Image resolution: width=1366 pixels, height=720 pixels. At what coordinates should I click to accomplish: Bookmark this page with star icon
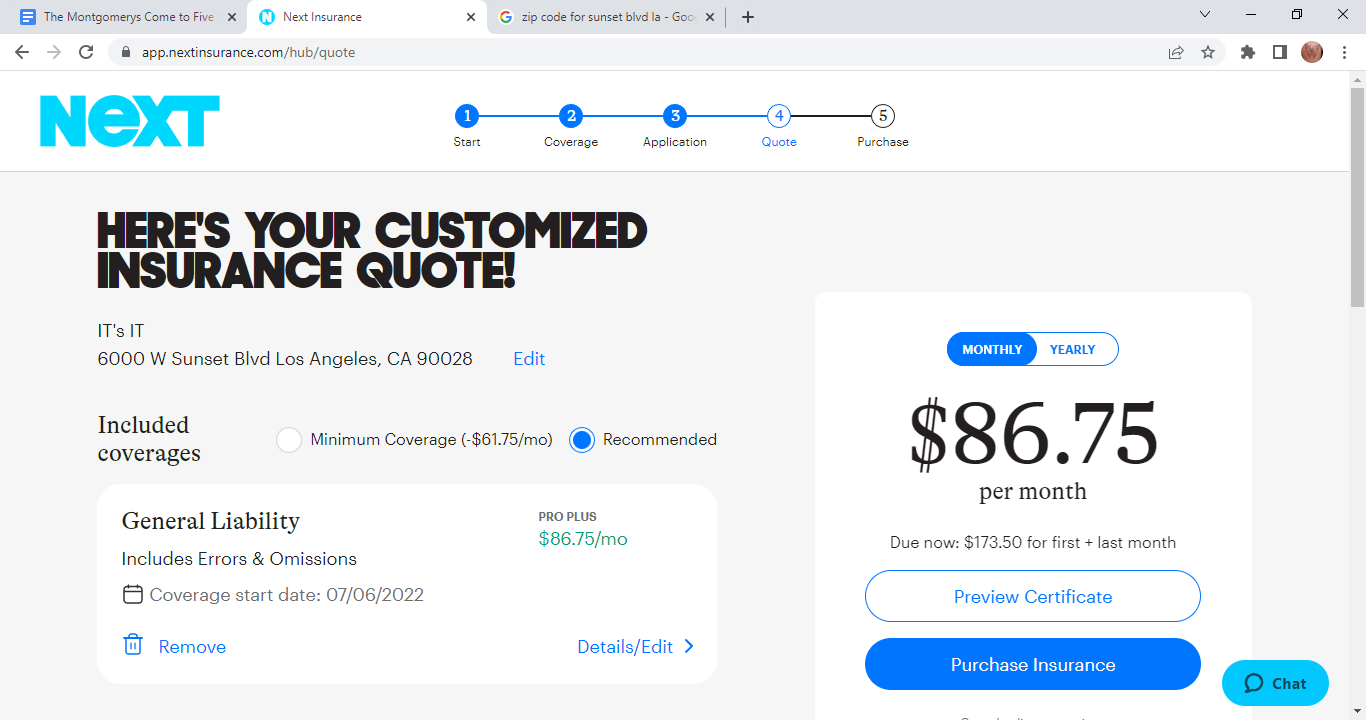point(1208,52)
